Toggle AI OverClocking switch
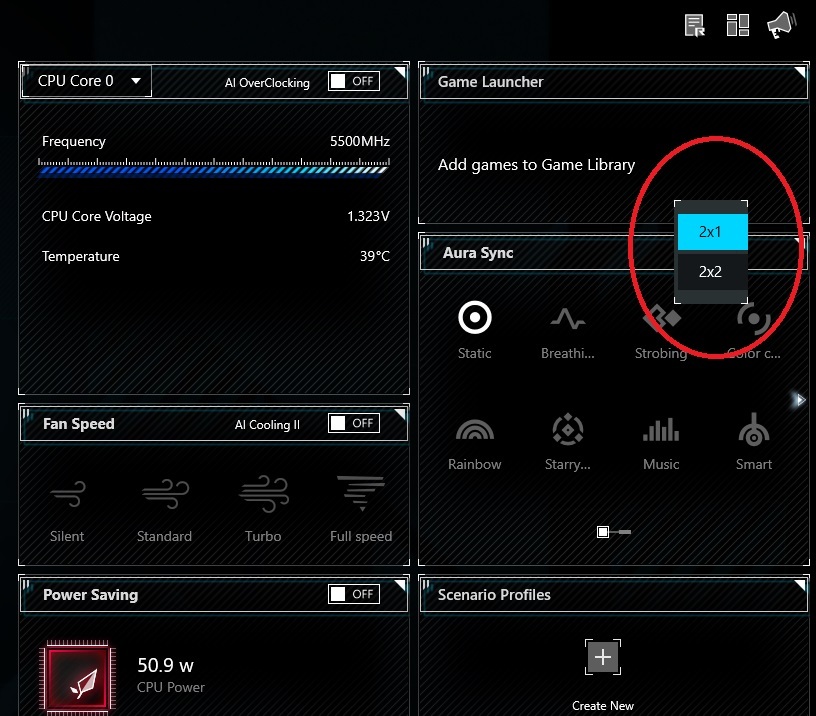Viewport: 816px width, 716px height. point(354,81)
